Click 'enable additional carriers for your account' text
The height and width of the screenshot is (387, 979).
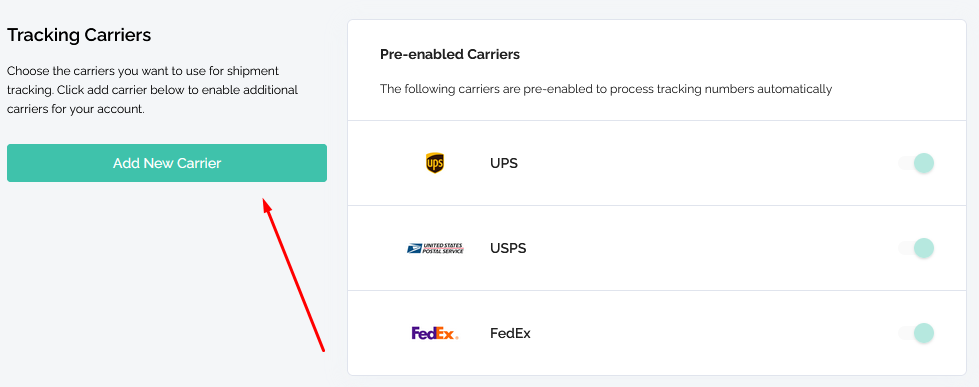point(152,99)
